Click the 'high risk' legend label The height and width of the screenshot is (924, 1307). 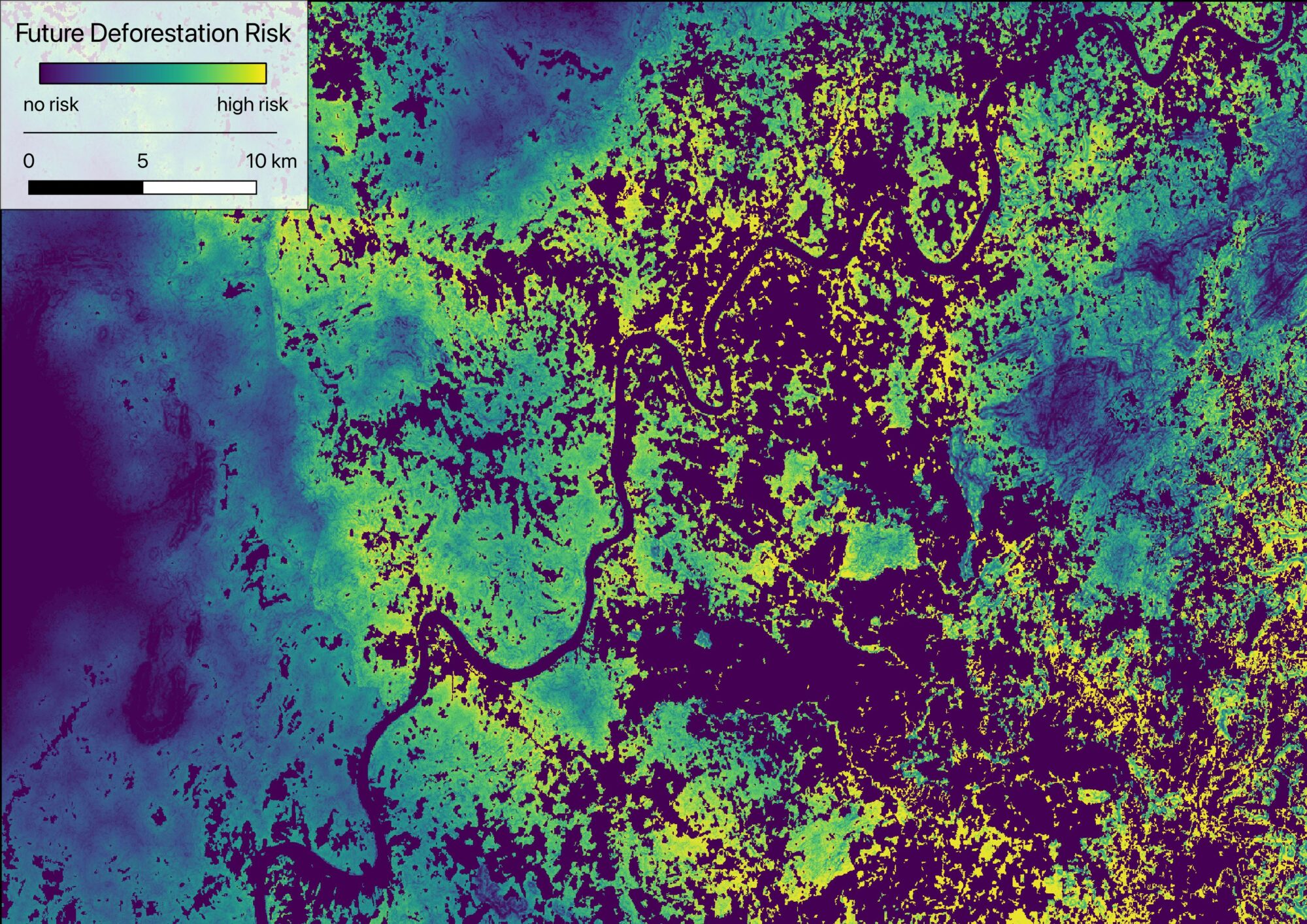252,105
